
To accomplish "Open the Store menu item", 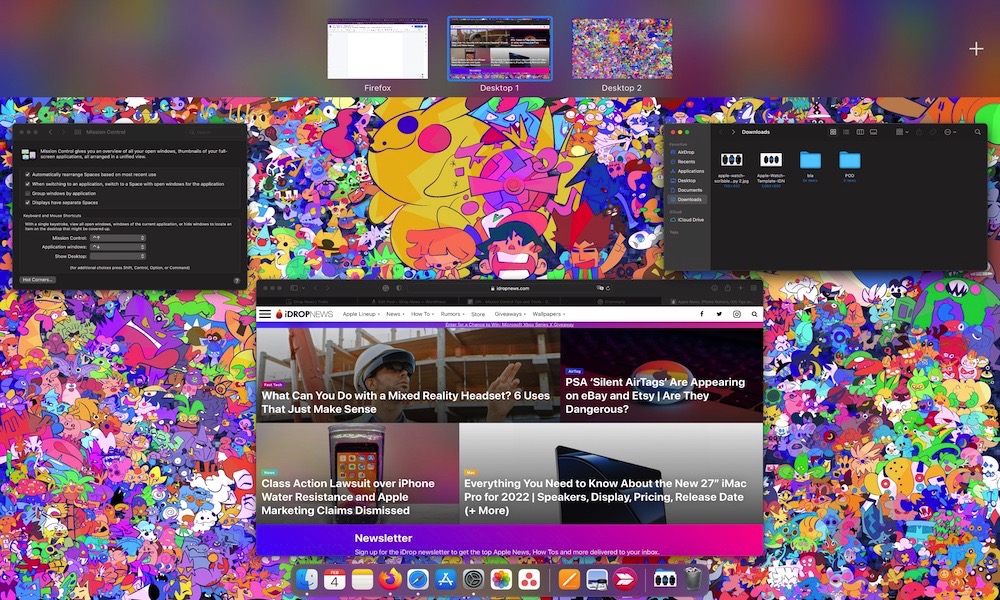I will 478,314.
